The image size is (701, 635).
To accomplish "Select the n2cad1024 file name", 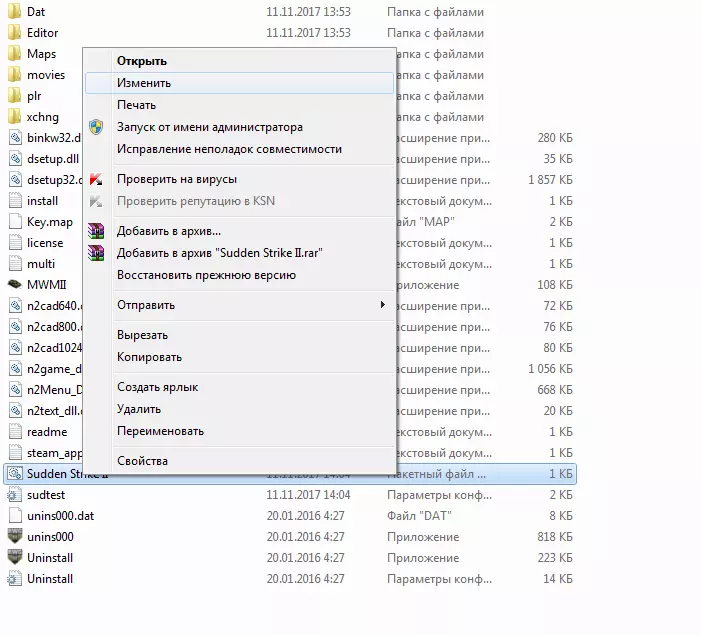I will [x=55, y=348].
